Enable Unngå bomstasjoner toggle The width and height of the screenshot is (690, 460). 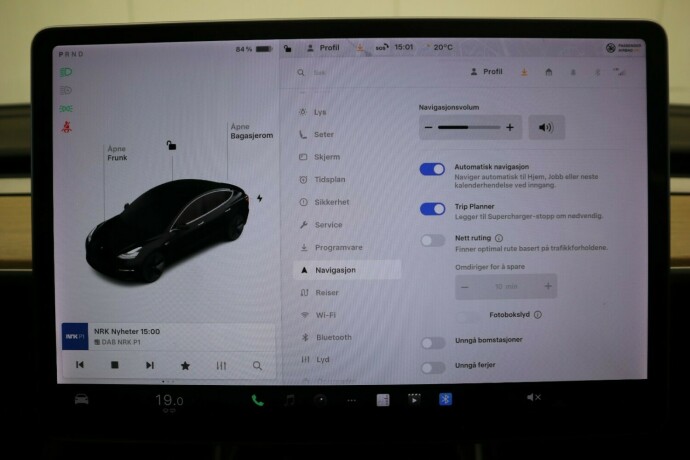(x=433, y=343)
